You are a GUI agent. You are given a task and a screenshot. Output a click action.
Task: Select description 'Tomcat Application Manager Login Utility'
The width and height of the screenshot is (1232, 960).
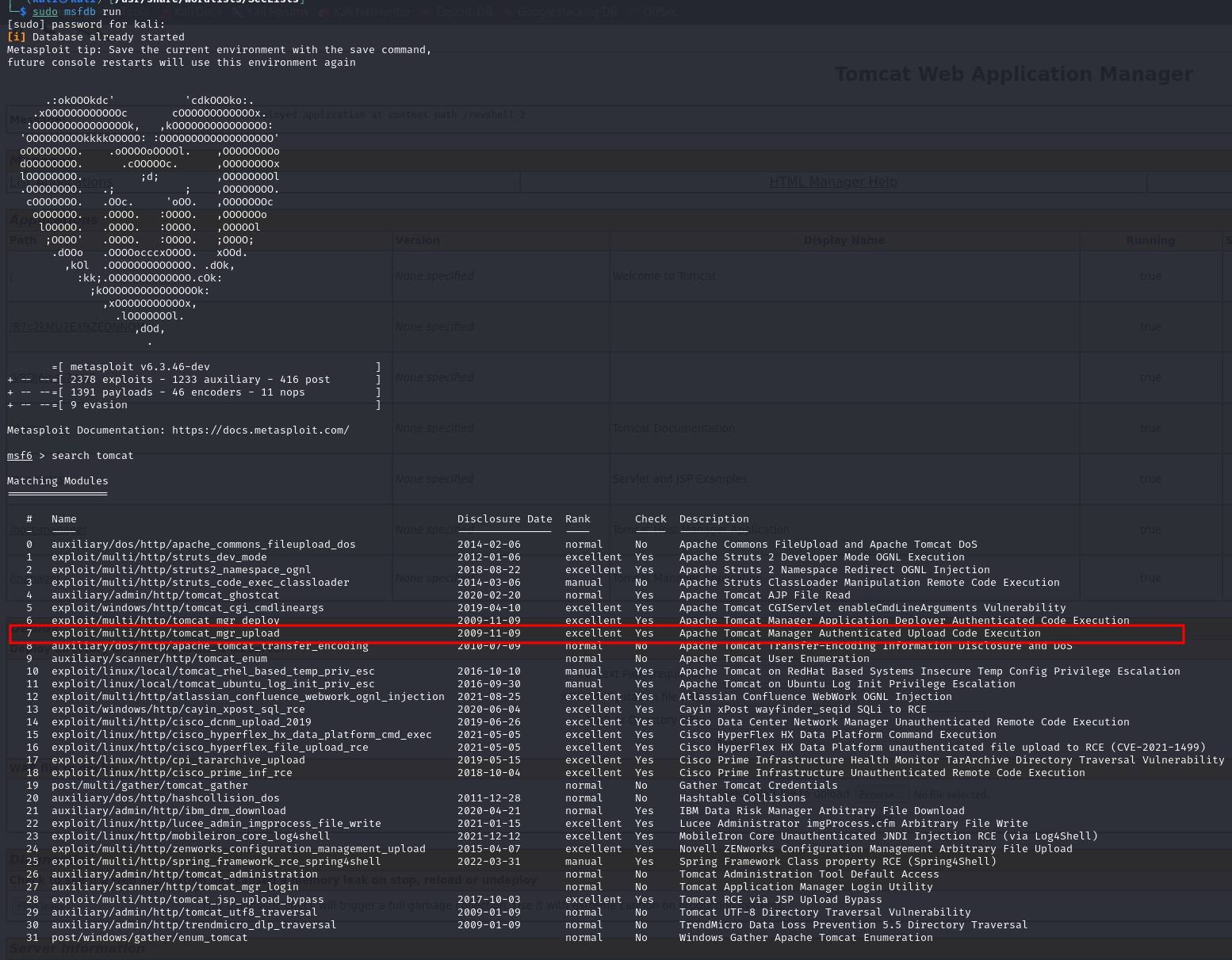806,887
